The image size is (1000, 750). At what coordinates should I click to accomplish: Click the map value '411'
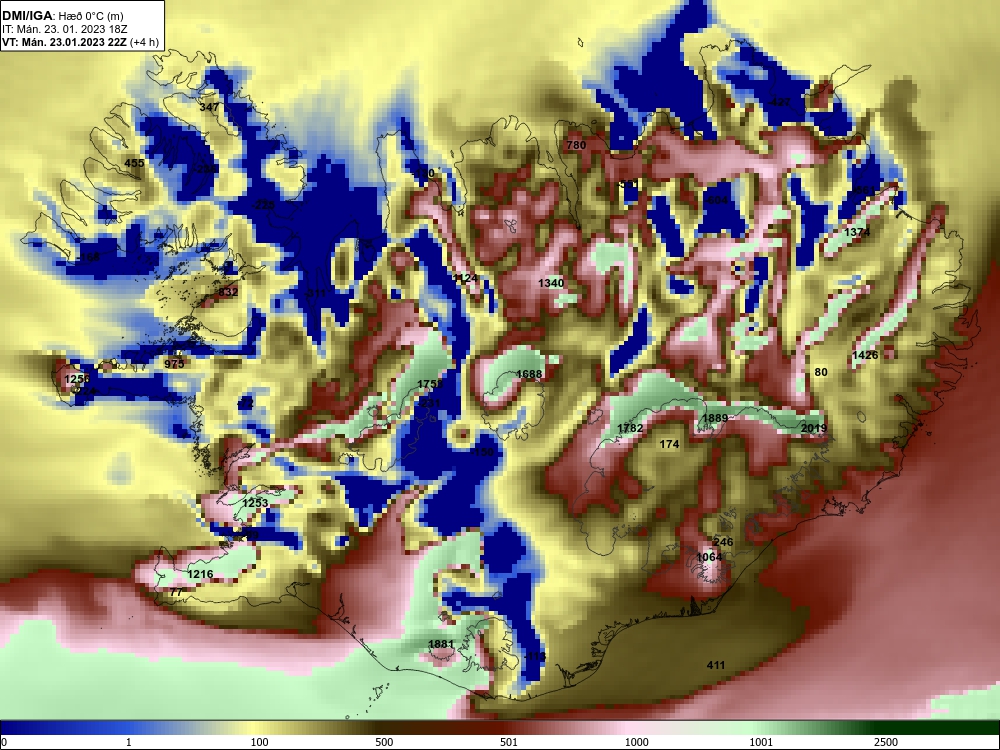(x=716, y=665)
